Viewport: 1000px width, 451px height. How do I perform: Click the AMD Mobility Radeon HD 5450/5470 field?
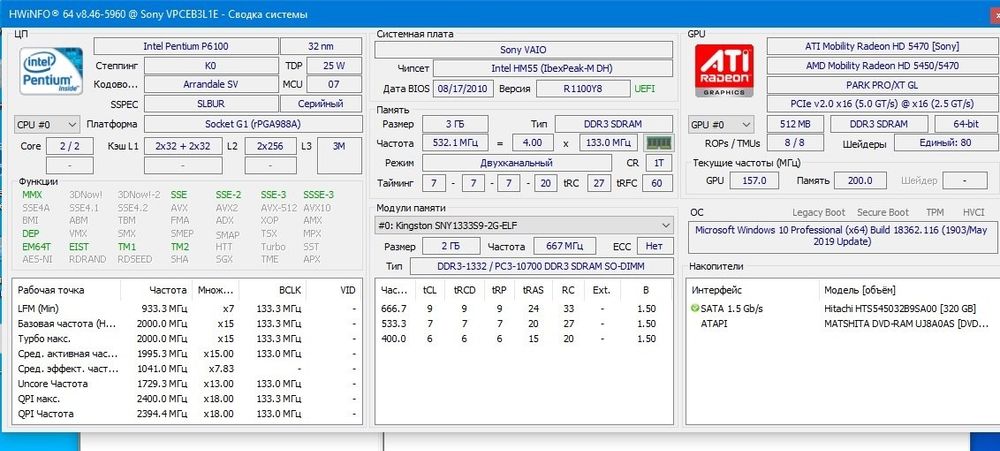coord(882,66)
